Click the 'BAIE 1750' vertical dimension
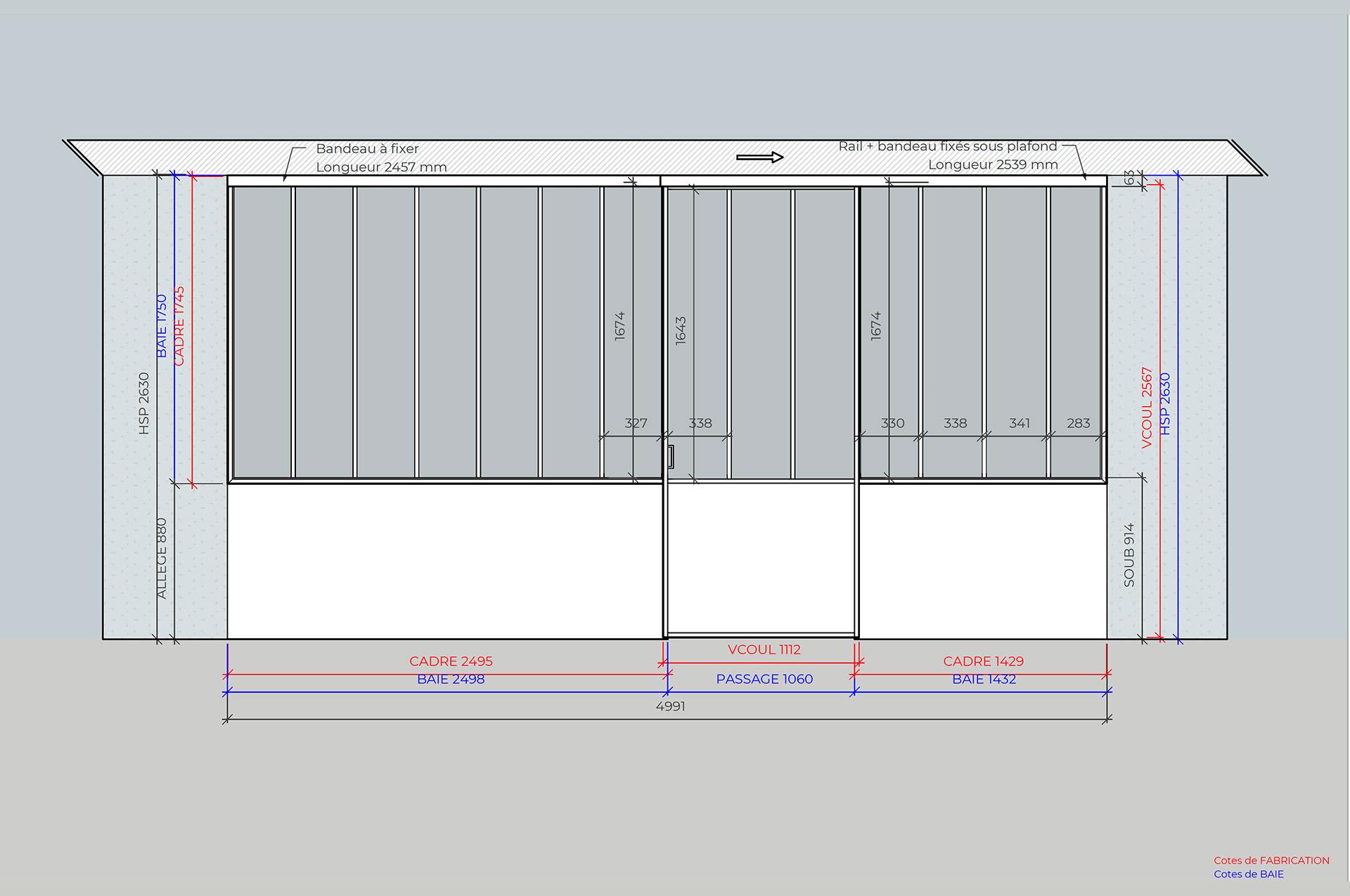 click(162, 326)
